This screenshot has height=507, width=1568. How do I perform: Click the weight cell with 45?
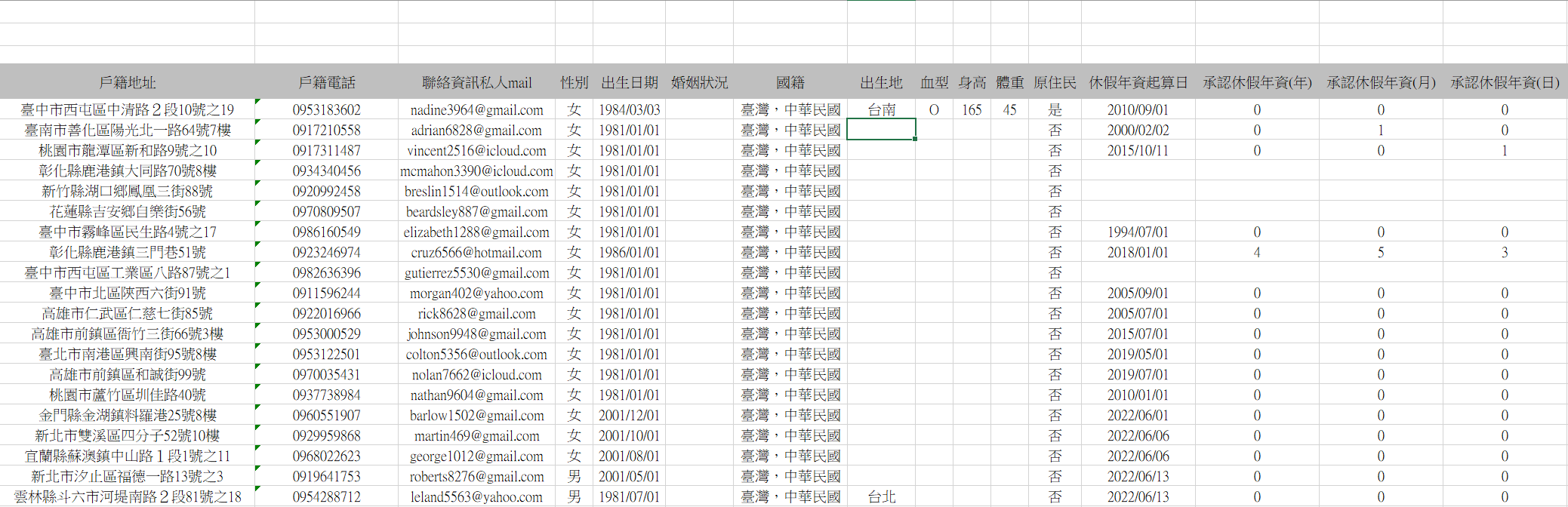click(x=1009, y=110)
